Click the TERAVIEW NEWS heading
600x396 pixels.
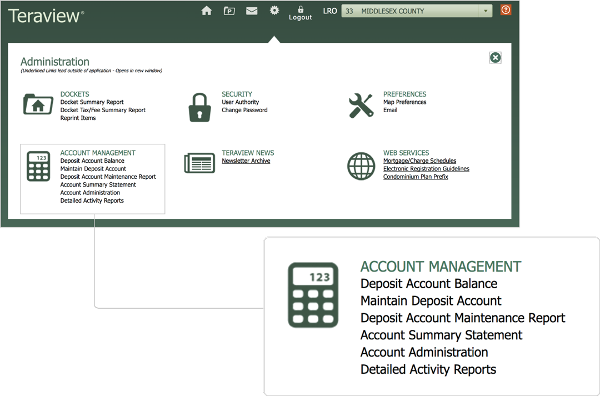pyautogui.click(x=248, y=153)
